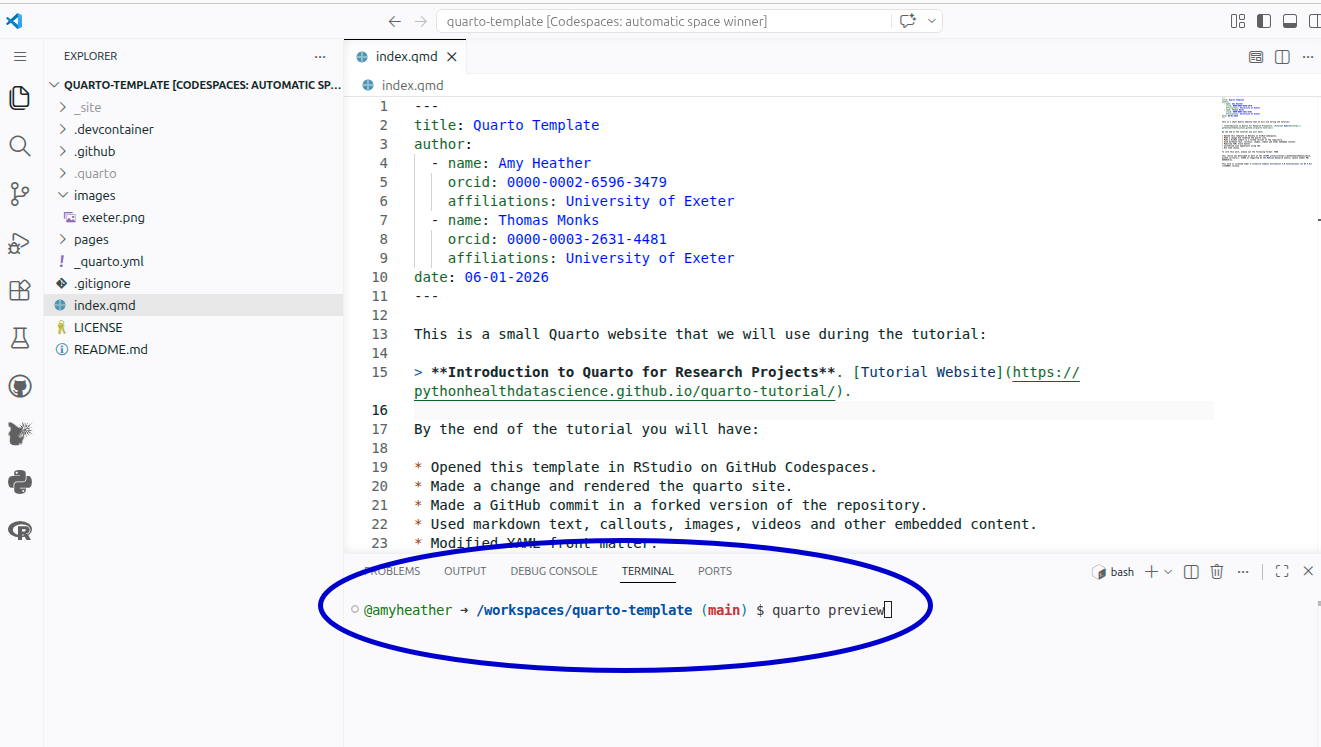
Task: Switch to the PROBLEMS panel tab
Action: (392, 571)
